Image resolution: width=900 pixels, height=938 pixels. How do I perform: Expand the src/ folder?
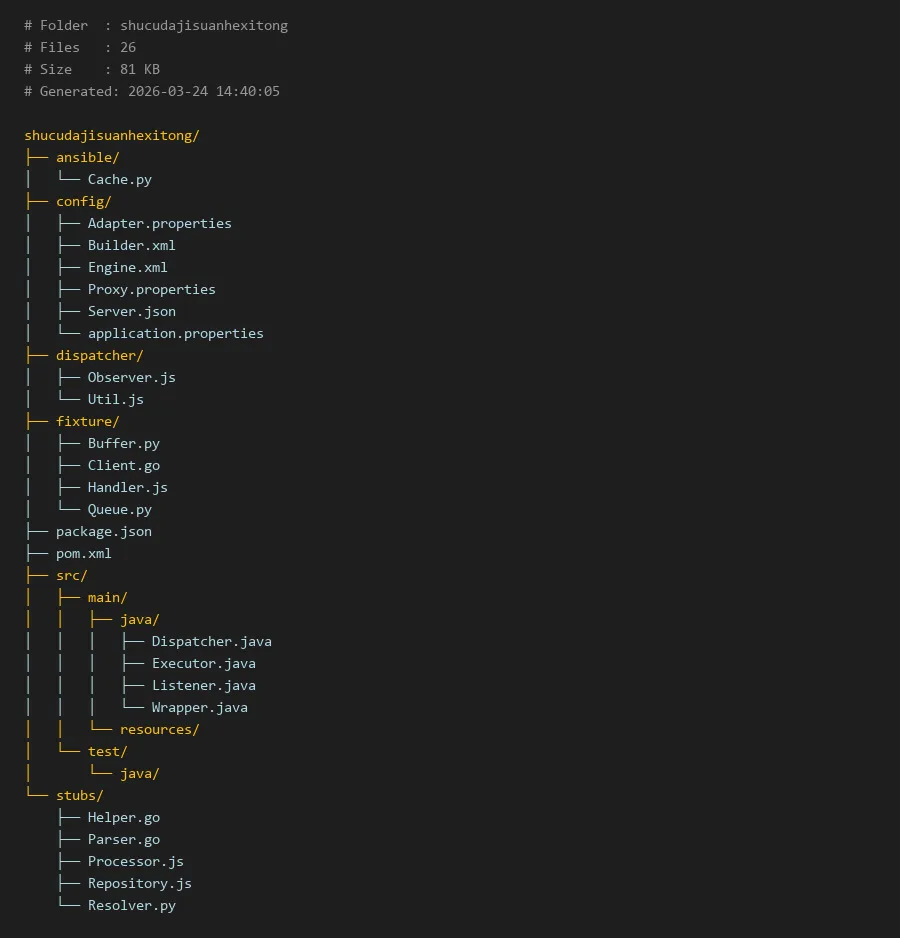(x=72, y=575)
